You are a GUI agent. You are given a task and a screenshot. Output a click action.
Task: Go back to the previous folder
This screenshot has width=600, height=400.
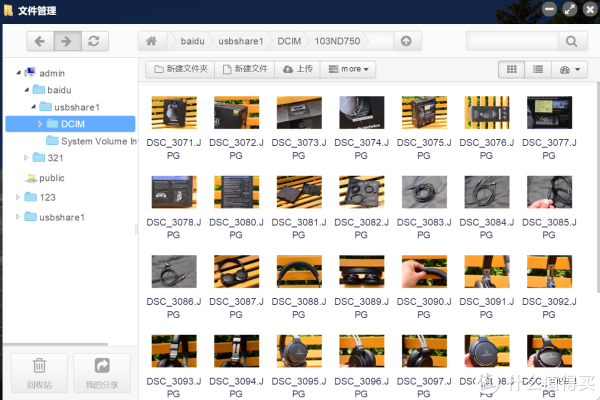point(39,41)
